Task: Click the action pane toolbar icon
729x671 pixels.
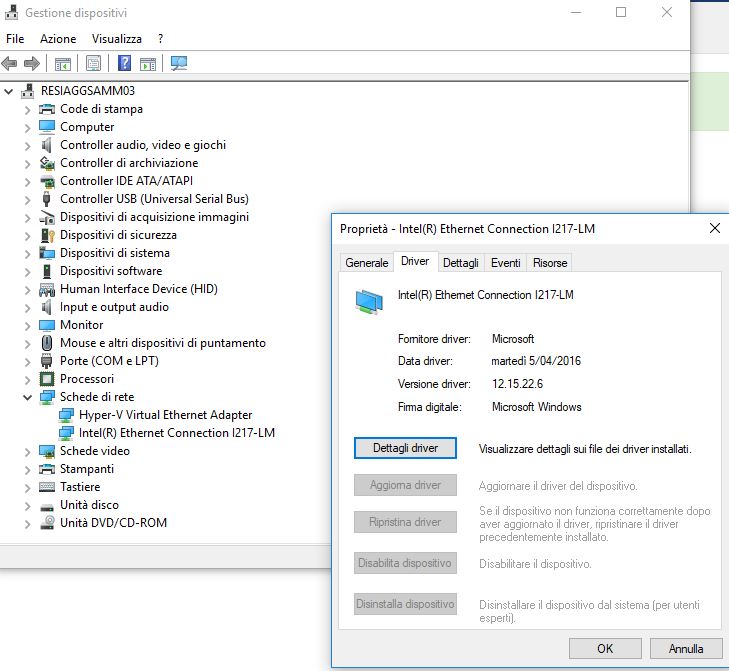Action: (148, 64)
